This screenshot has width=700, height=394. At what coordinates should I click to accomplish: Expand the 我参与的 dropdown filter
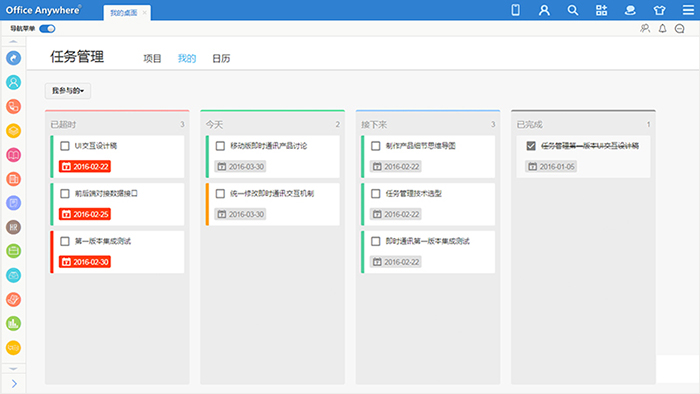(x=68, y=91)
